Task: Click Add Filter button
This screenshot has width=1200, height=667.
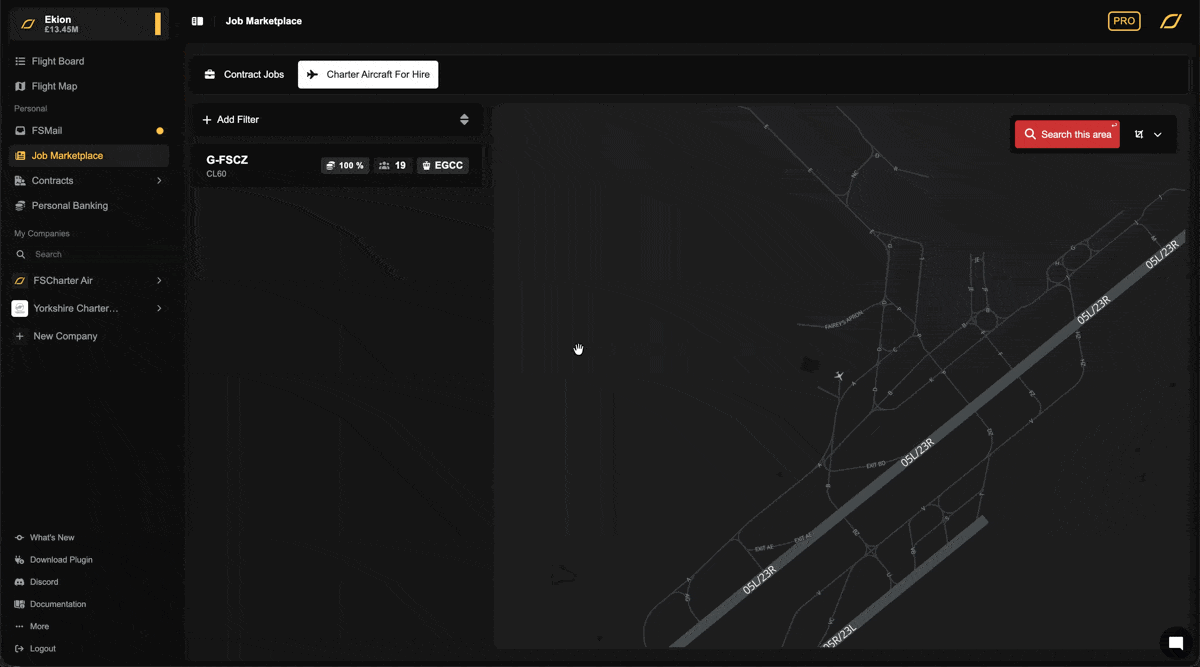Action: [231, 120]
